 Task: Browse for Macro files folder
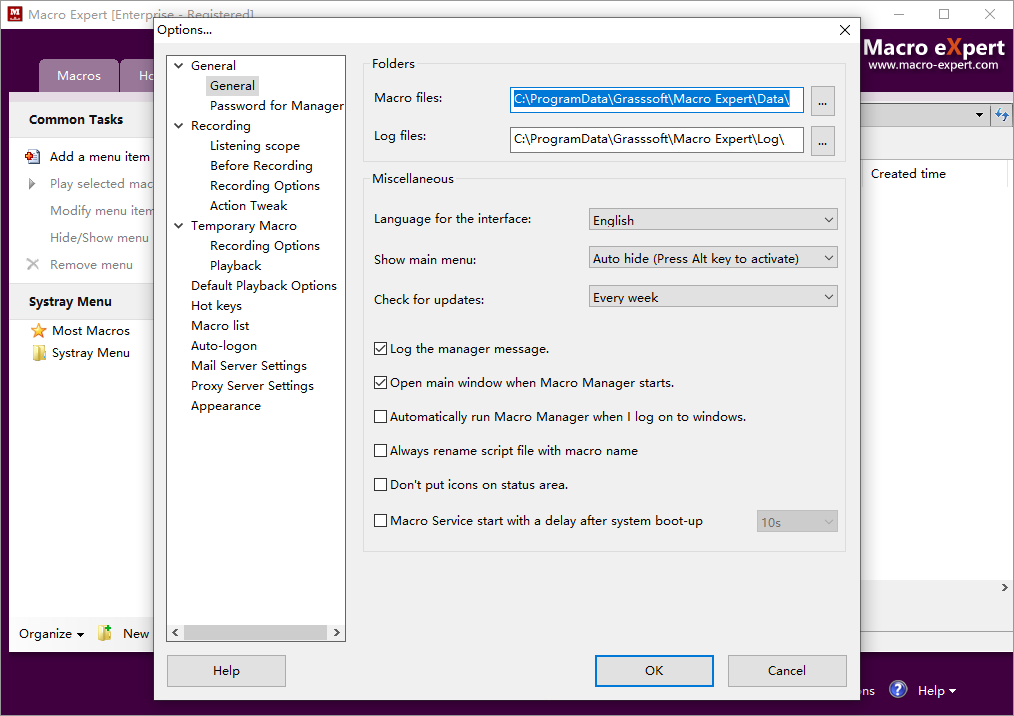823,101
